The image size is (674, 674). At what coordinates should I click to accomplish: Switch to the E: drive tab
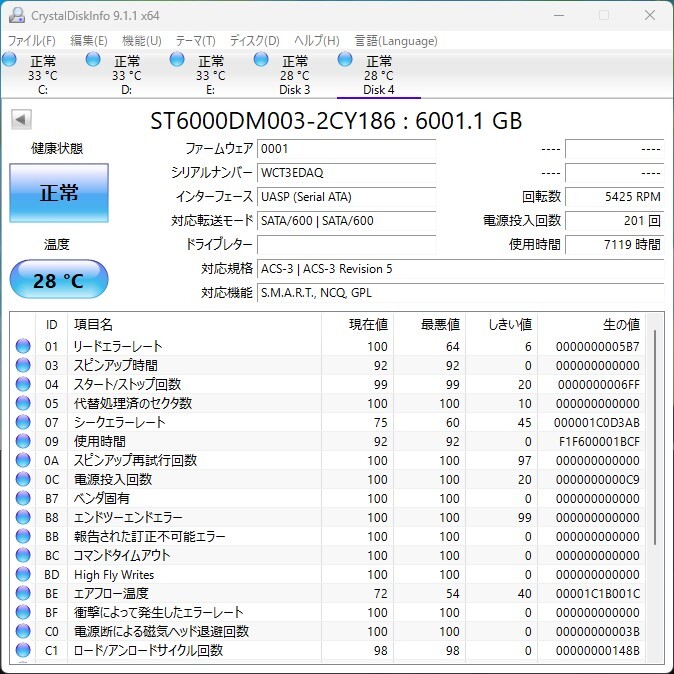click(211, 75)
